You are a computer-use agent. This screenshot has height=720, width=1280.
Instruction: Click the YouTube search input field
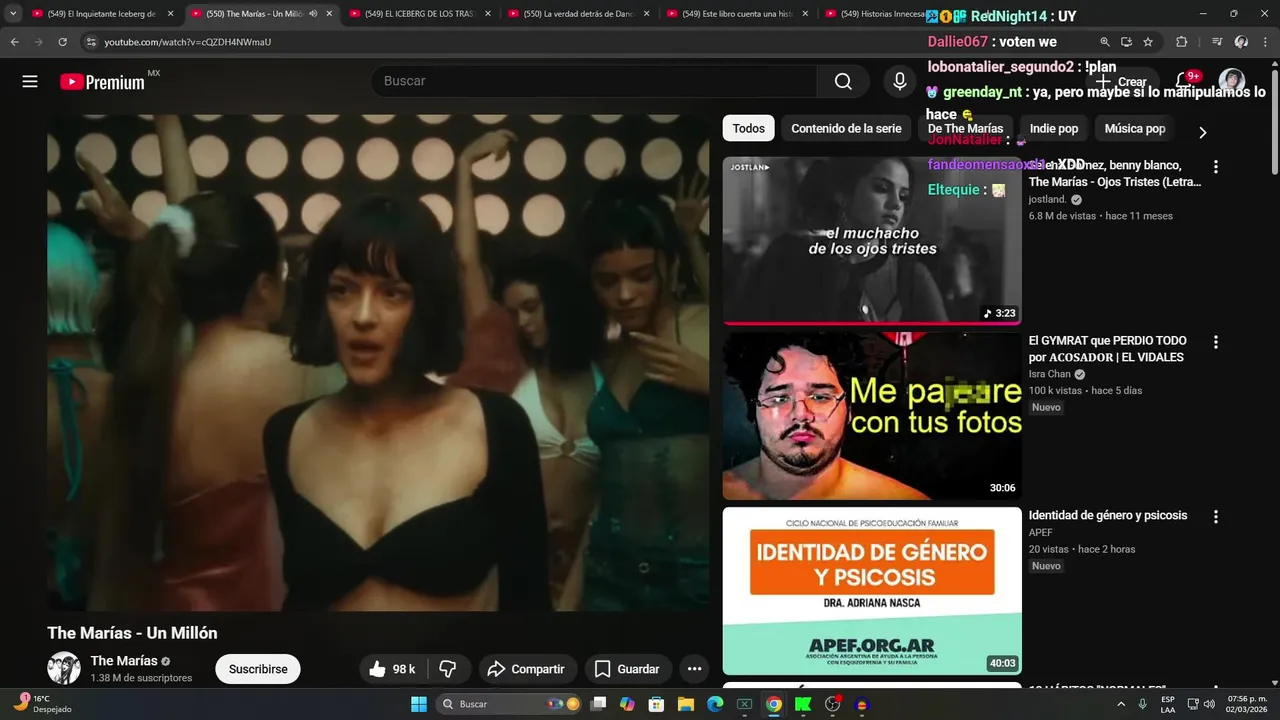point(594,81)
